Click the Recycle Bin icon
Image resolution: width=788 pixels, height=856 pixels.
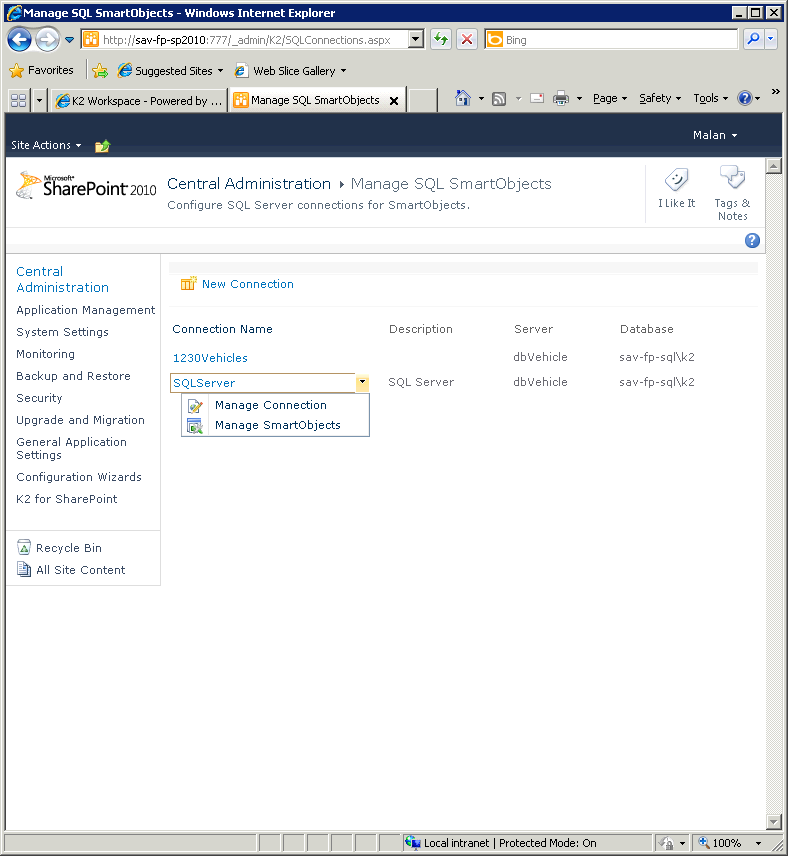(x=24, y=547)
